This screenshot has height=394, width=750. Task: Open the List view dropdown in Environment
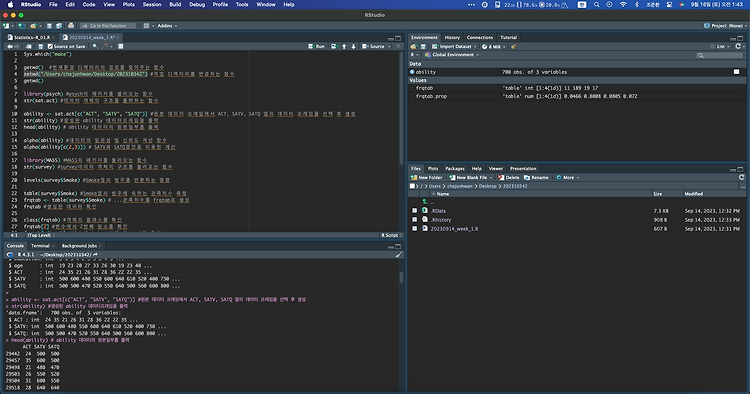tap(722, 46)
